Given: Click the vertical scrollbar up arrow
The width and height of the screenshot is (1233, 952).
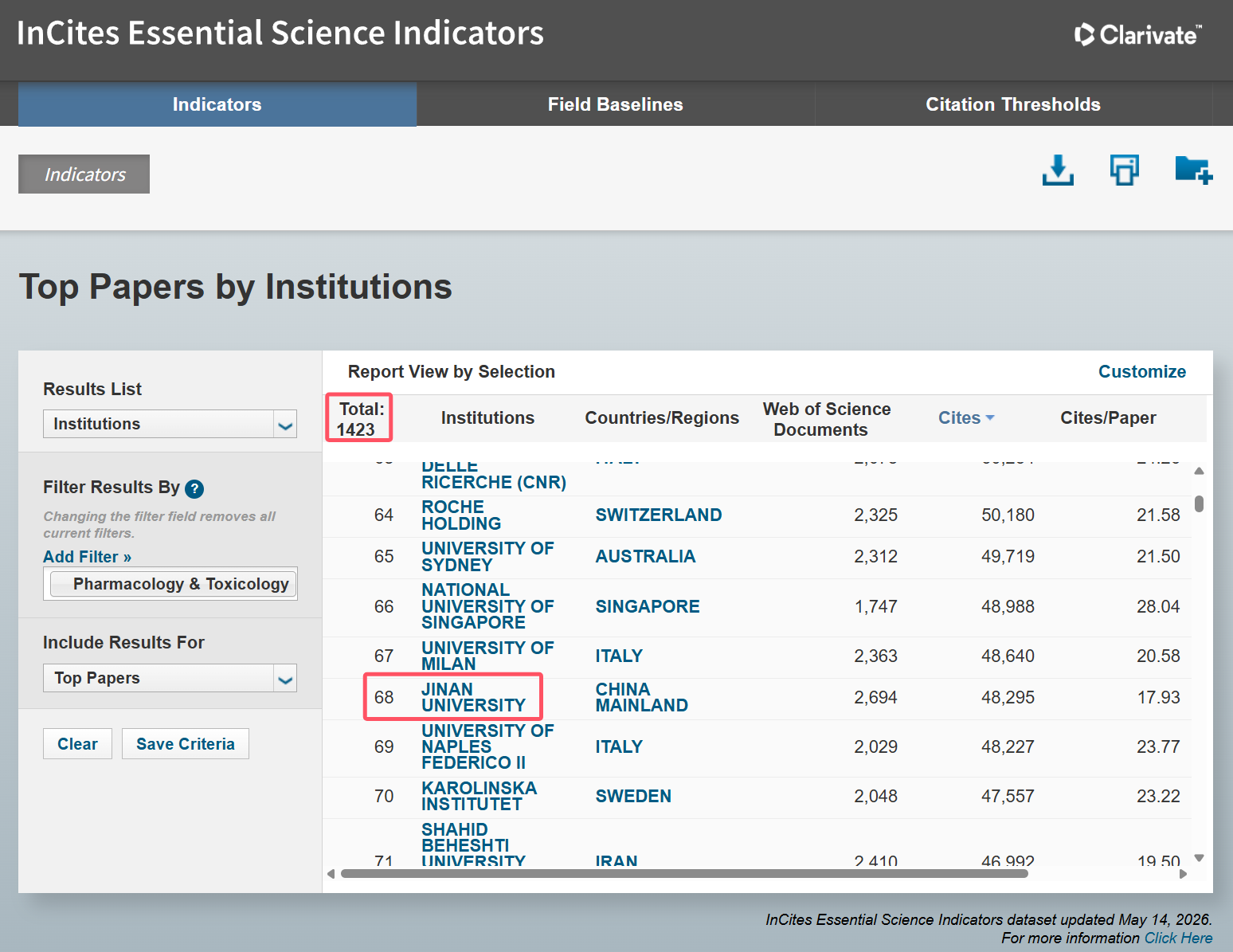Looking at the screenshot, I should [x=1200, y=471].
